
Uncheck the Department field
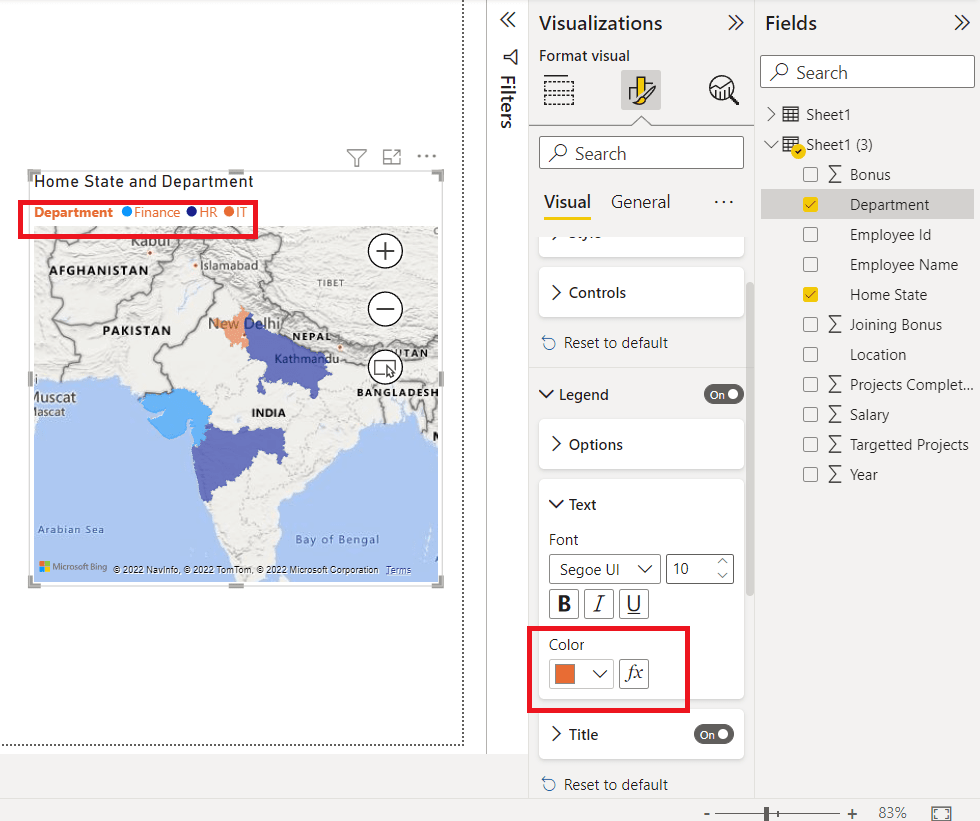810,204
